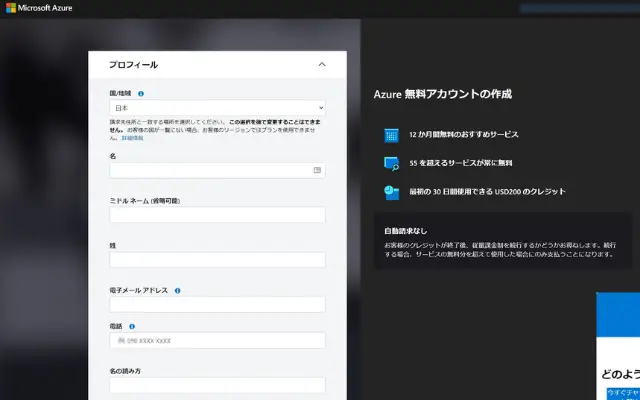Click 12 か月間無料のおすすめサービス text
The height and width of the screenshot is (400, 640).
(x=464, y=134)
